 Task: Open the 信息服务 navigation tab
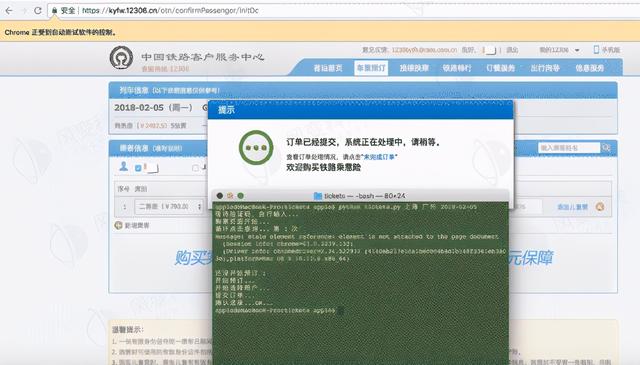pyautogui.click(x=589, y=68)
